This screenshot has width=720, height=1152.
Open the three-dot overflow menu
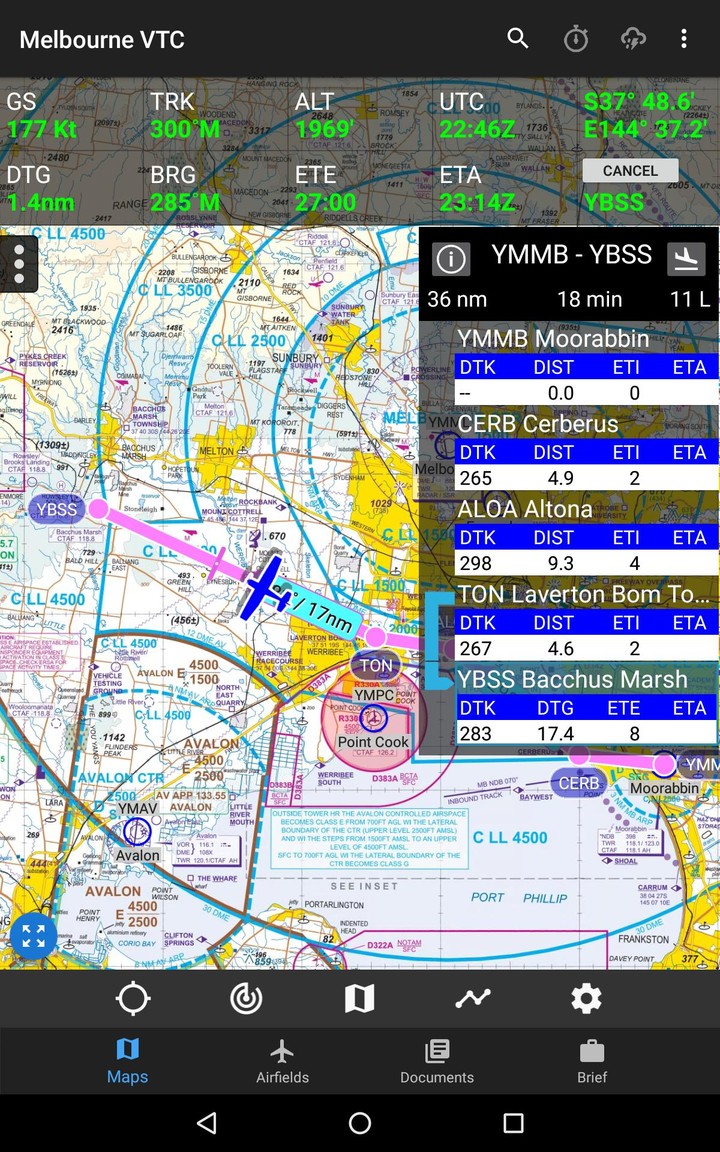[x=684, y=39]
